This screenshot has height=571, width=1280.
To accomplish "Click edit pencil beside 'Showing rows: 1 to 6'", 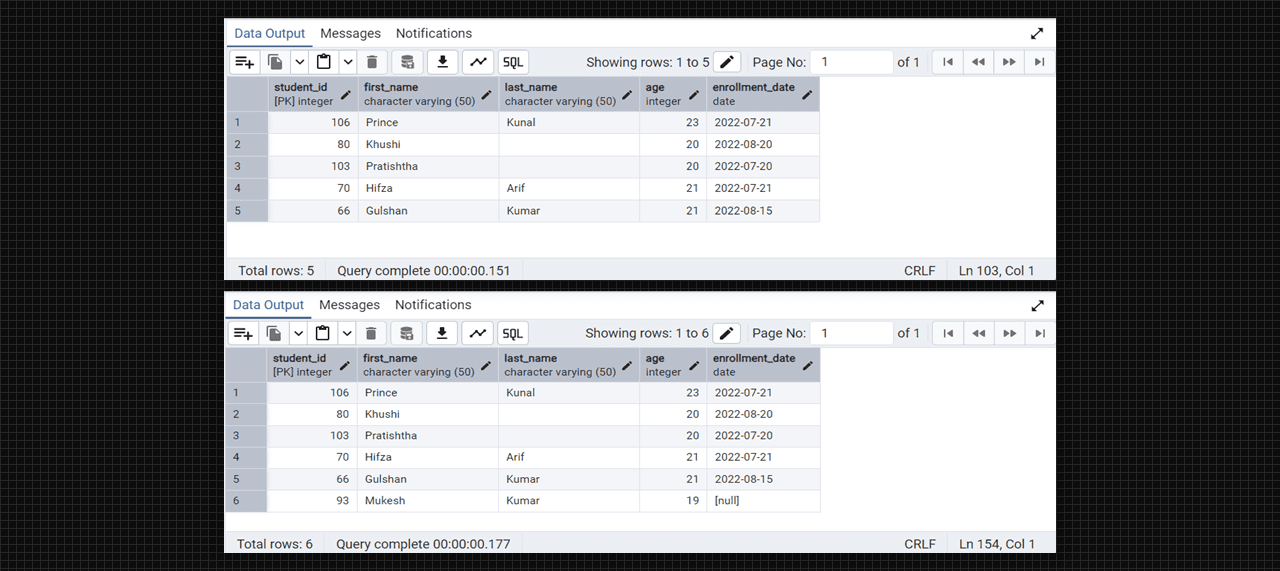I will pyautogui.click(x=727, y=333).
